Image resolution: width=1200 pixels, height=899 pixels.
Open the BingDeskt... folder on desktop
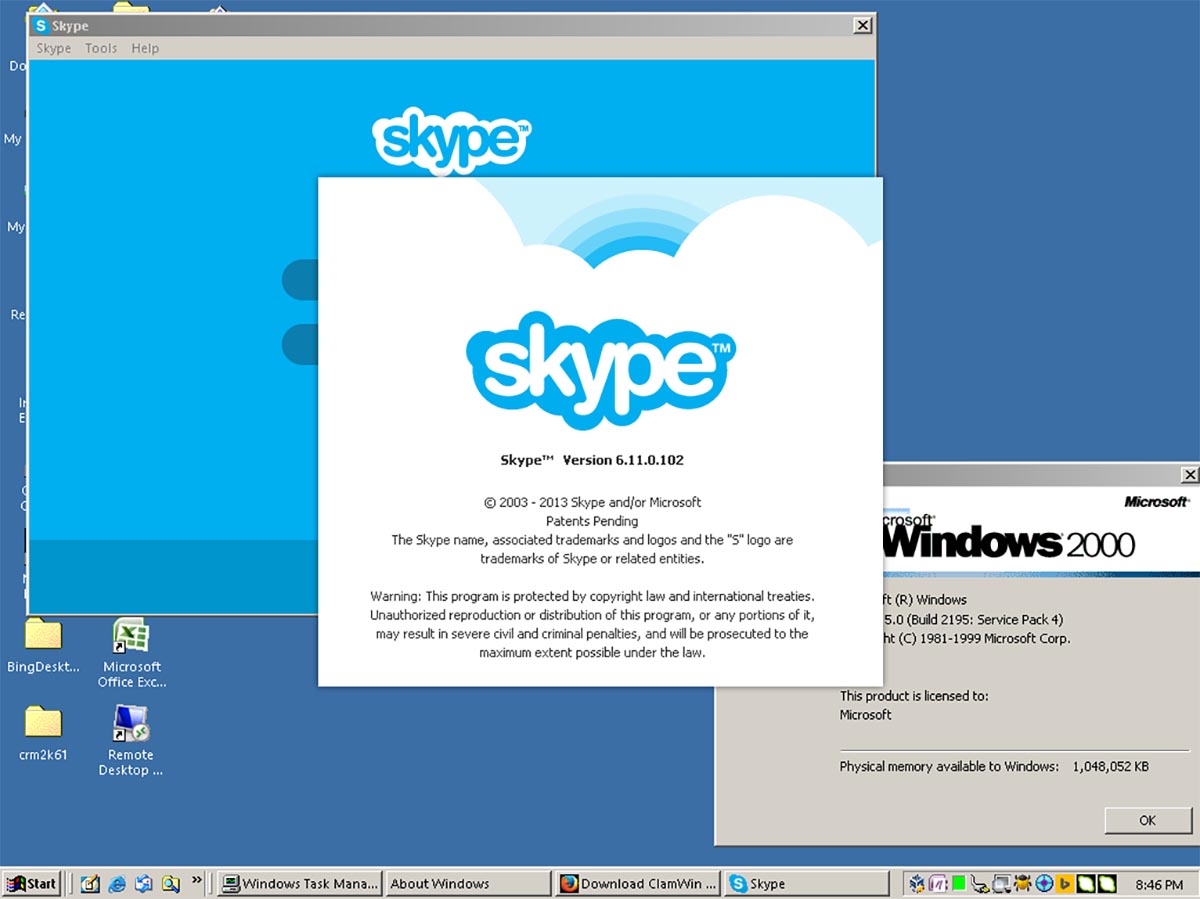pos(43,635)
